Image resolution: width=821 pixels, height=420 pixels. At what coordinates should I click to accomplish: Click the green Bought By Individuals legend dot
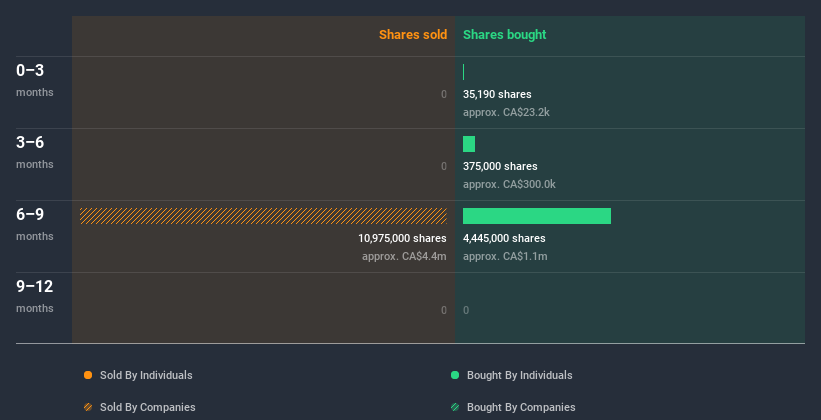click(455, 375)
